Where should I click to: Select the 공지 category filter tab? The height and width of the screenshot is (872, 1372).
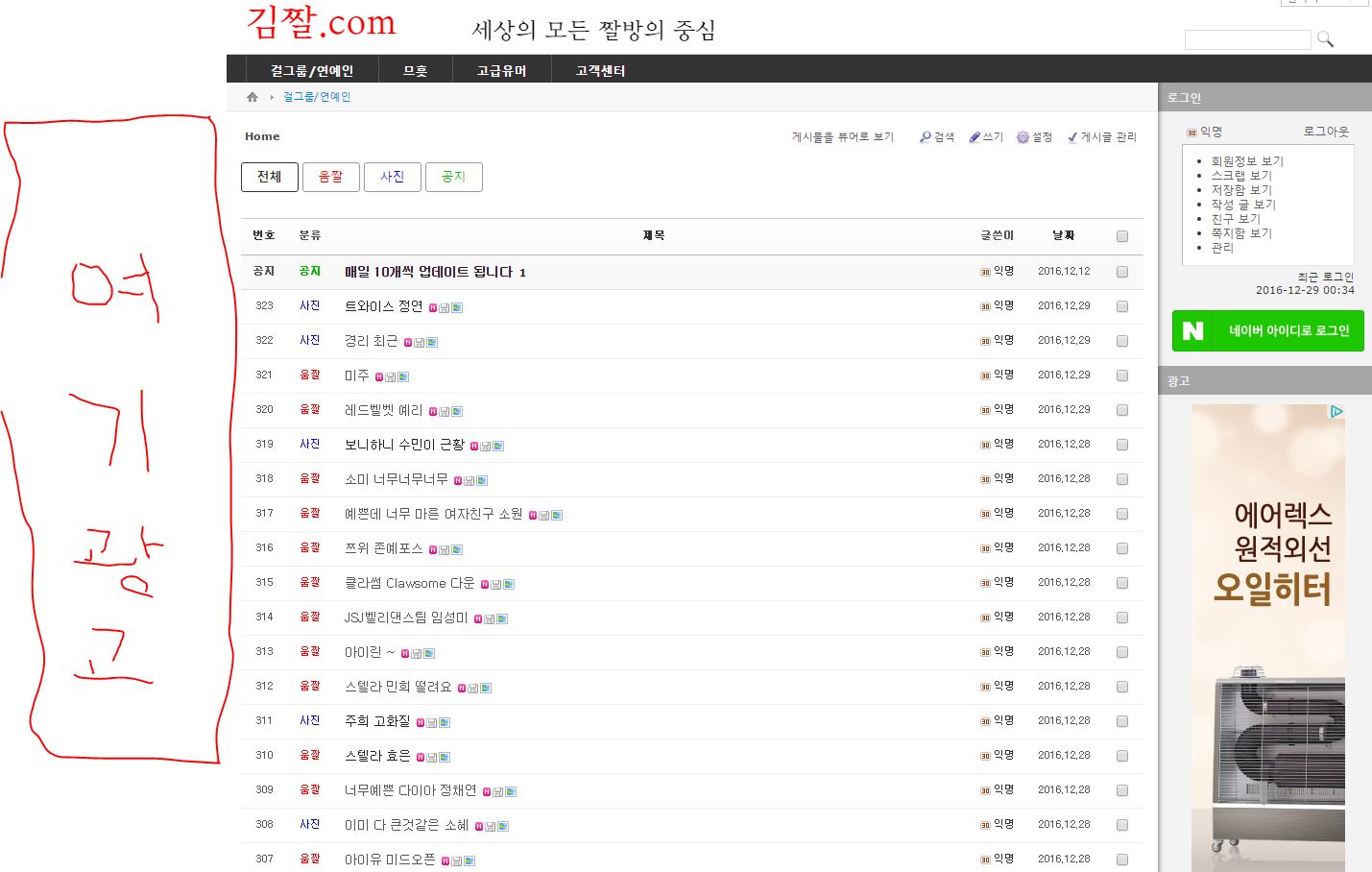(x=453, y=177)
